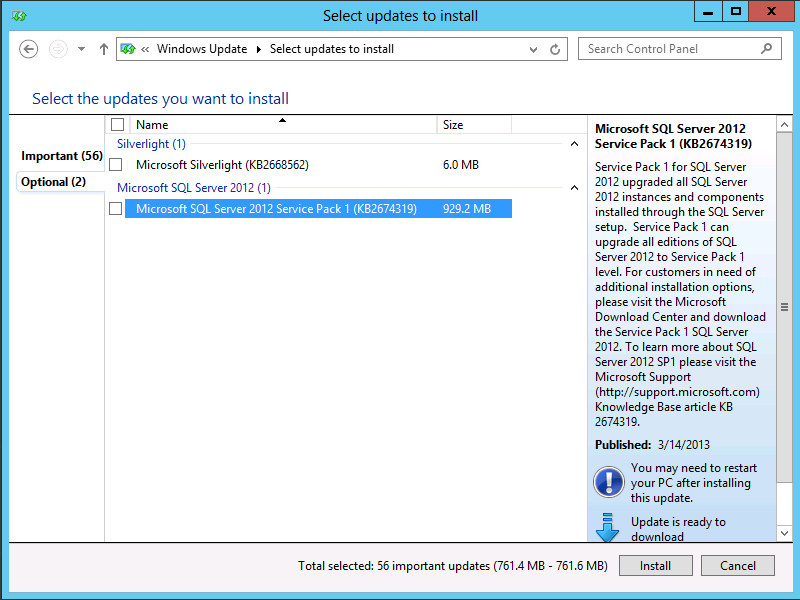Screen dimensions: 800x600
Task: Maximize the window
Action: (x=736, y=12)
